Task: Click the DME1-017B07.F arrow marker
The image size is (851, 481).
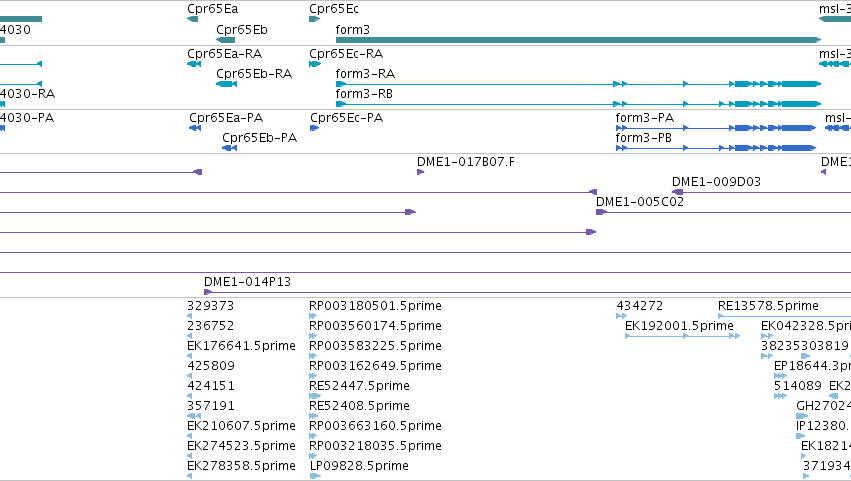Action: click(x=421, y=172)
